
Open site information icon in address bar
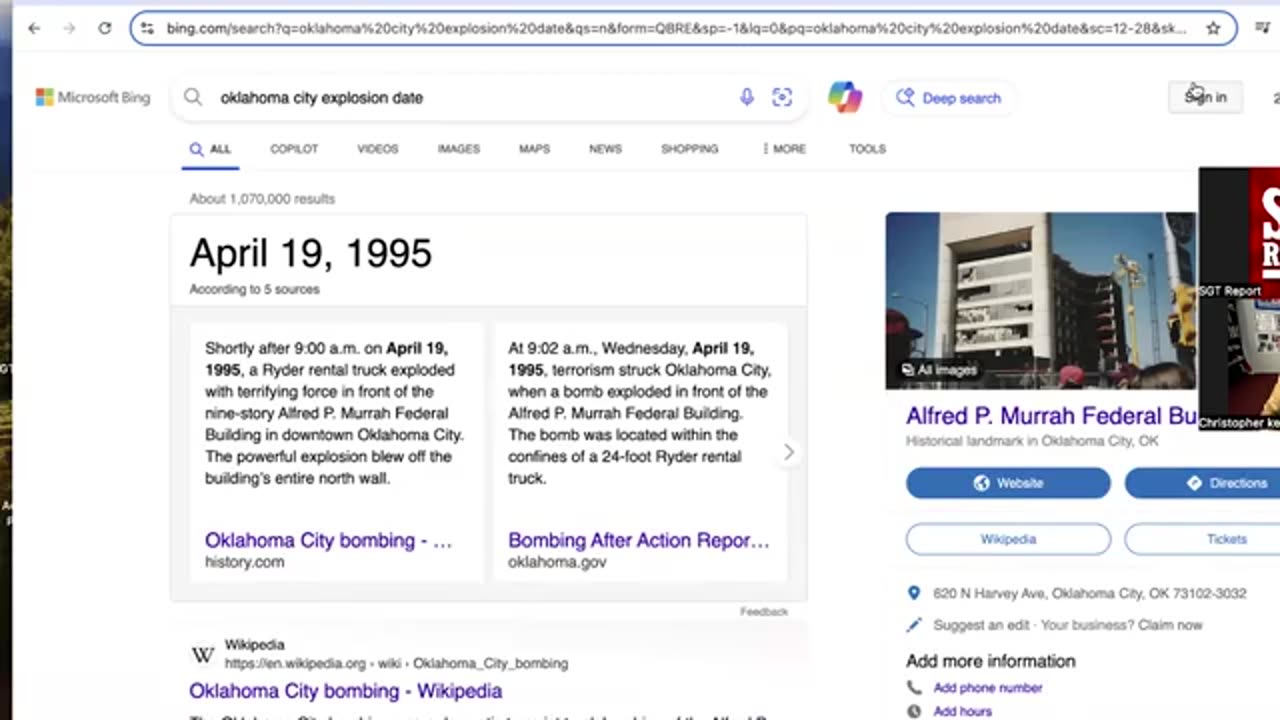(147, 28)
